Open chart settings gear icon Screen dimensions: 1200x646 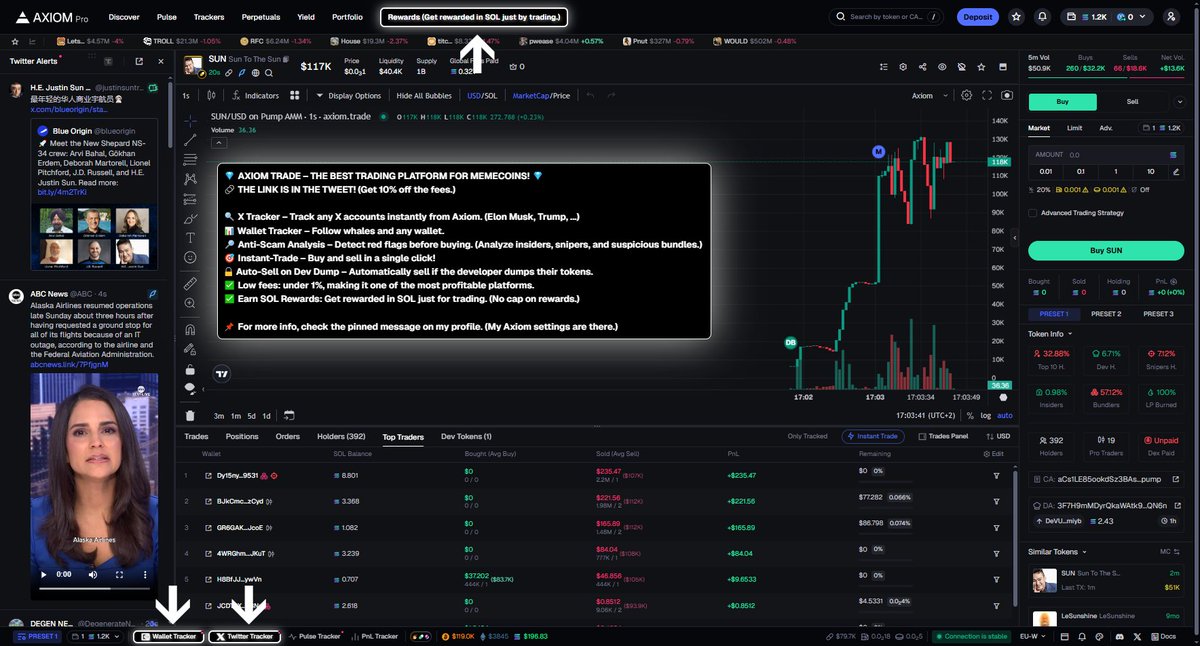966,96
